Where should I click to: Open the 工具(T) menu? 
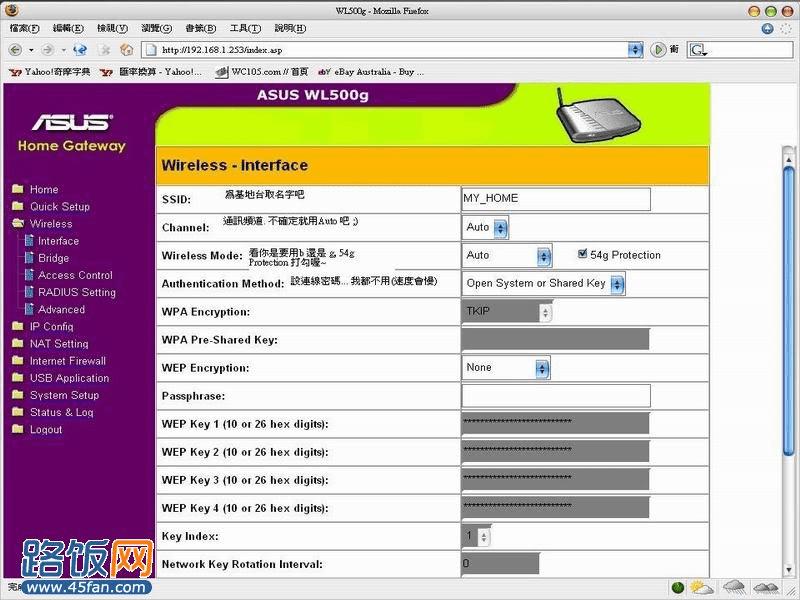pyautogui.click(x=245, y=29)
